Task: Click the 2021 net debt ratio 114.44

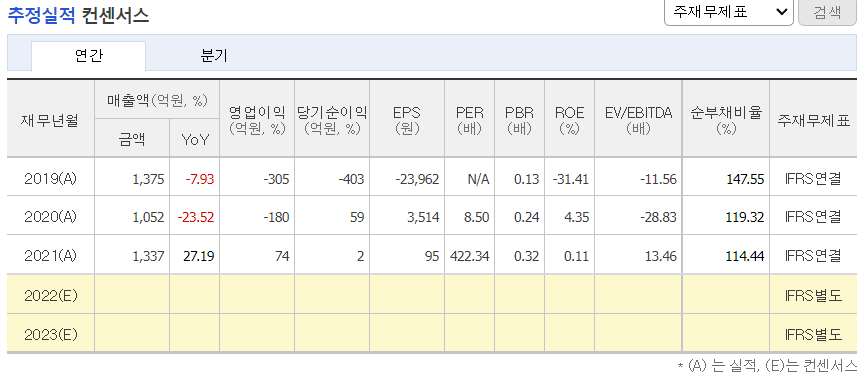Action: 746,256
